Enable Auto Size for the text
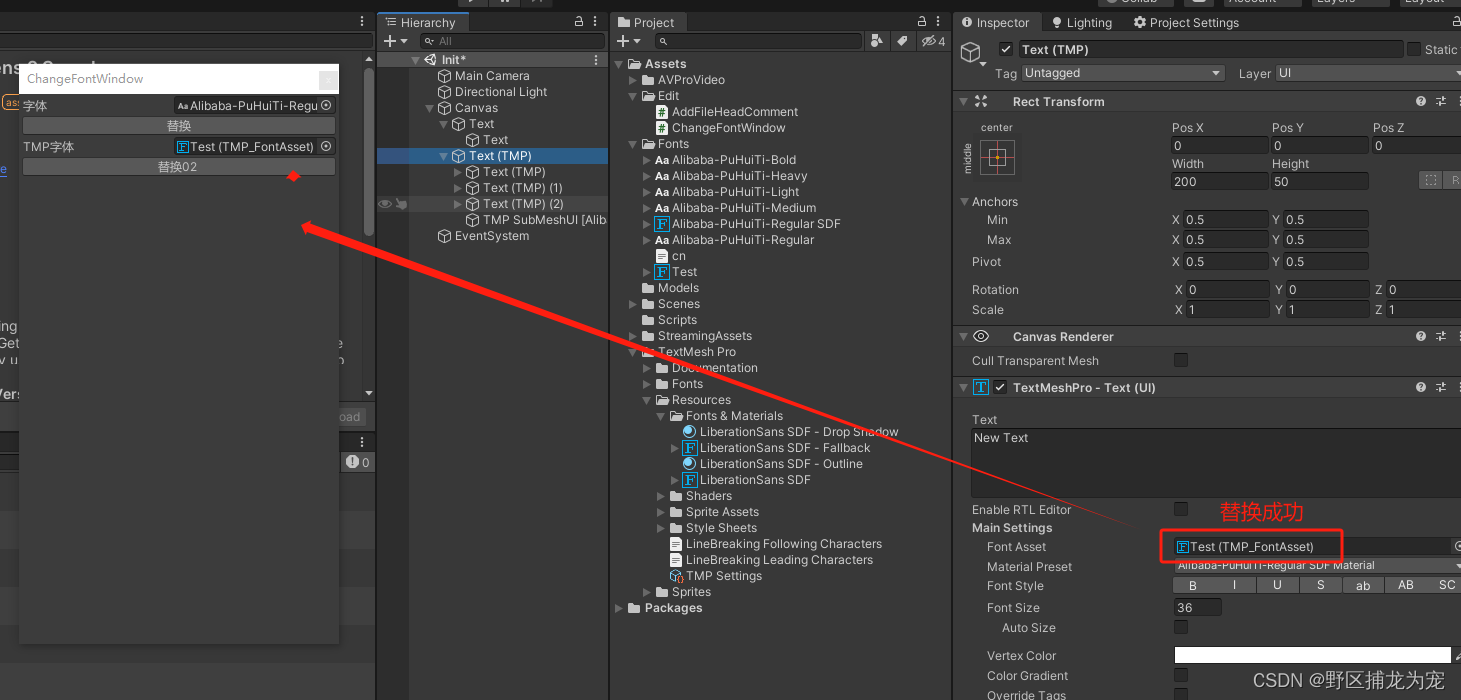1461x700 pixels. tap(1180, 627)
